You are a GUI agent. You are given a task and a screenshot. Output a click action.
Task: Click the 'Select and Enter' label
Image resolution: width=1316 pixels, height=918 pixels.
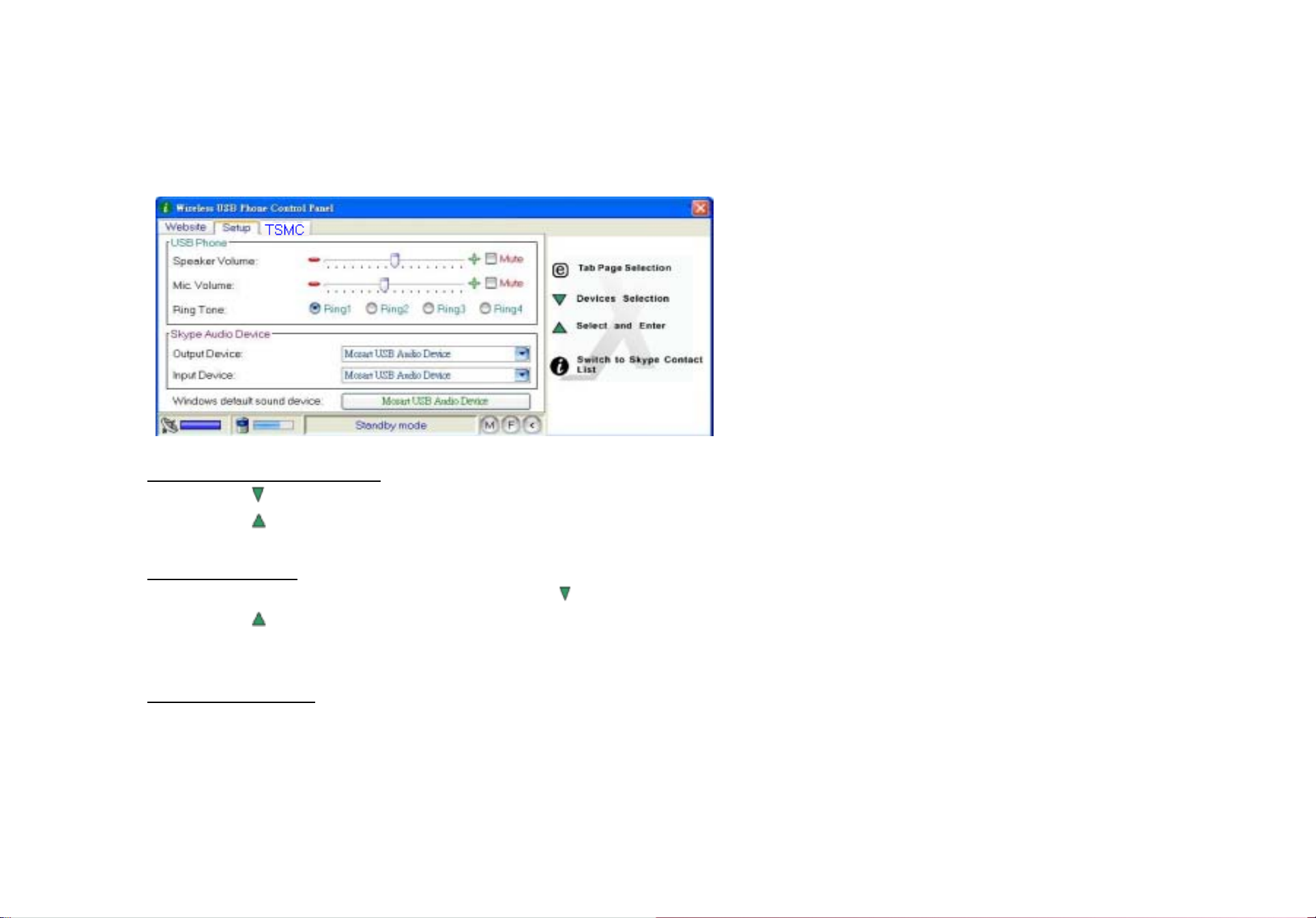click(621, 326)
